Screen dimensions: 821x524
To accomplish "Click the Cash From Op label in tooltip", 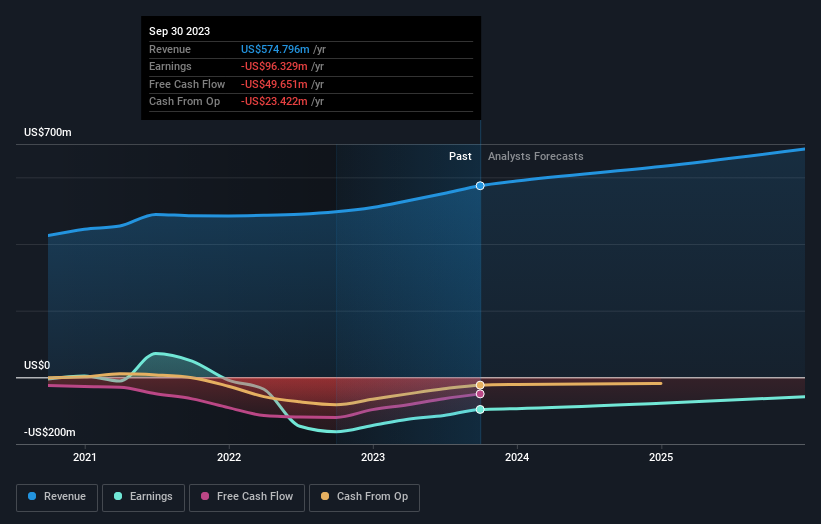I will [184, 102].
